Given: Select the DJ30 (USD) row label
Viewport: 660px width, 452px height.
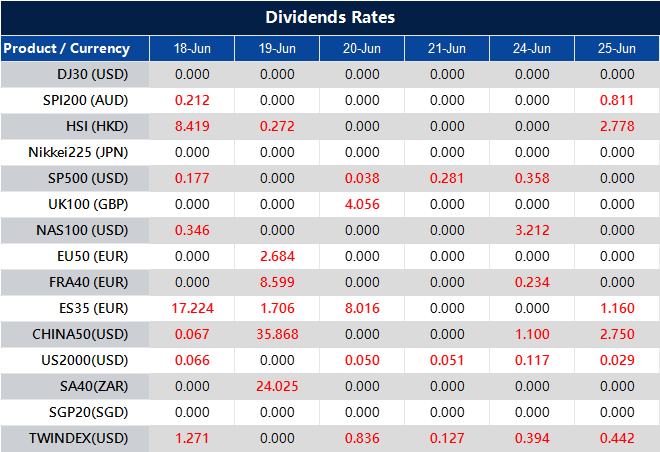Looking at the screenshot, I should tap(92, 74).
